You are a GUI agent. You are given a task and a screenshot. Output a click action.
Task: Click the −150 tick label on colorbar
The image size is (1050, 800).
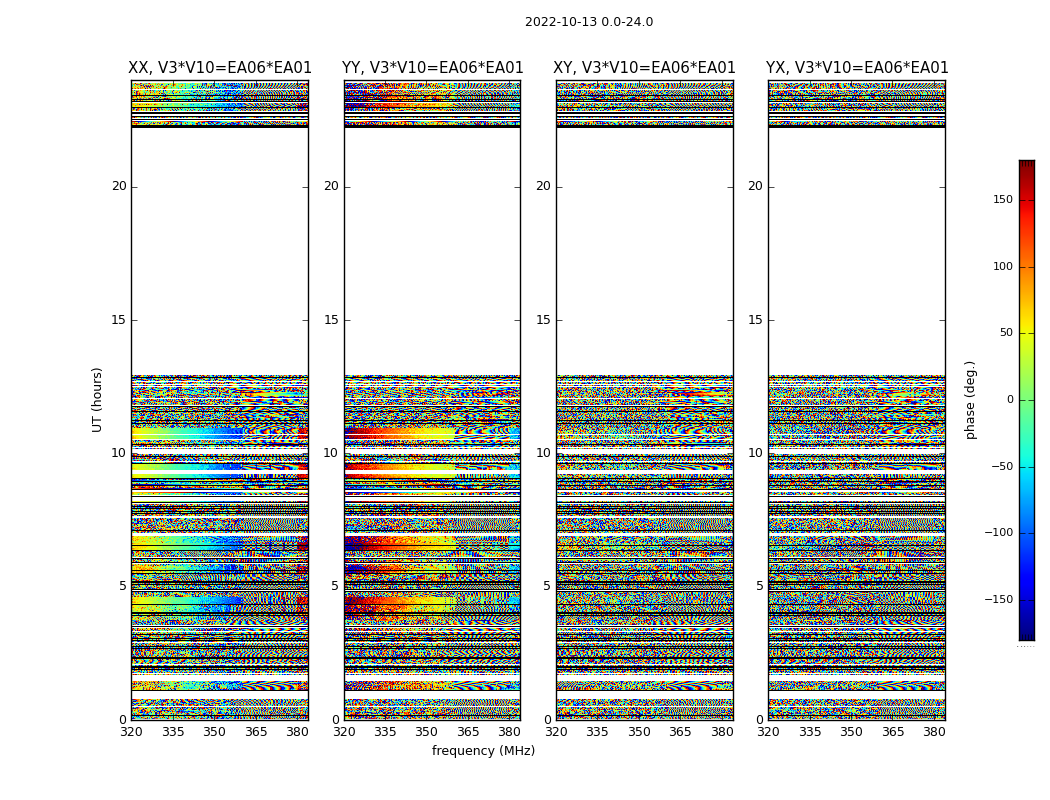pos(998,599)
